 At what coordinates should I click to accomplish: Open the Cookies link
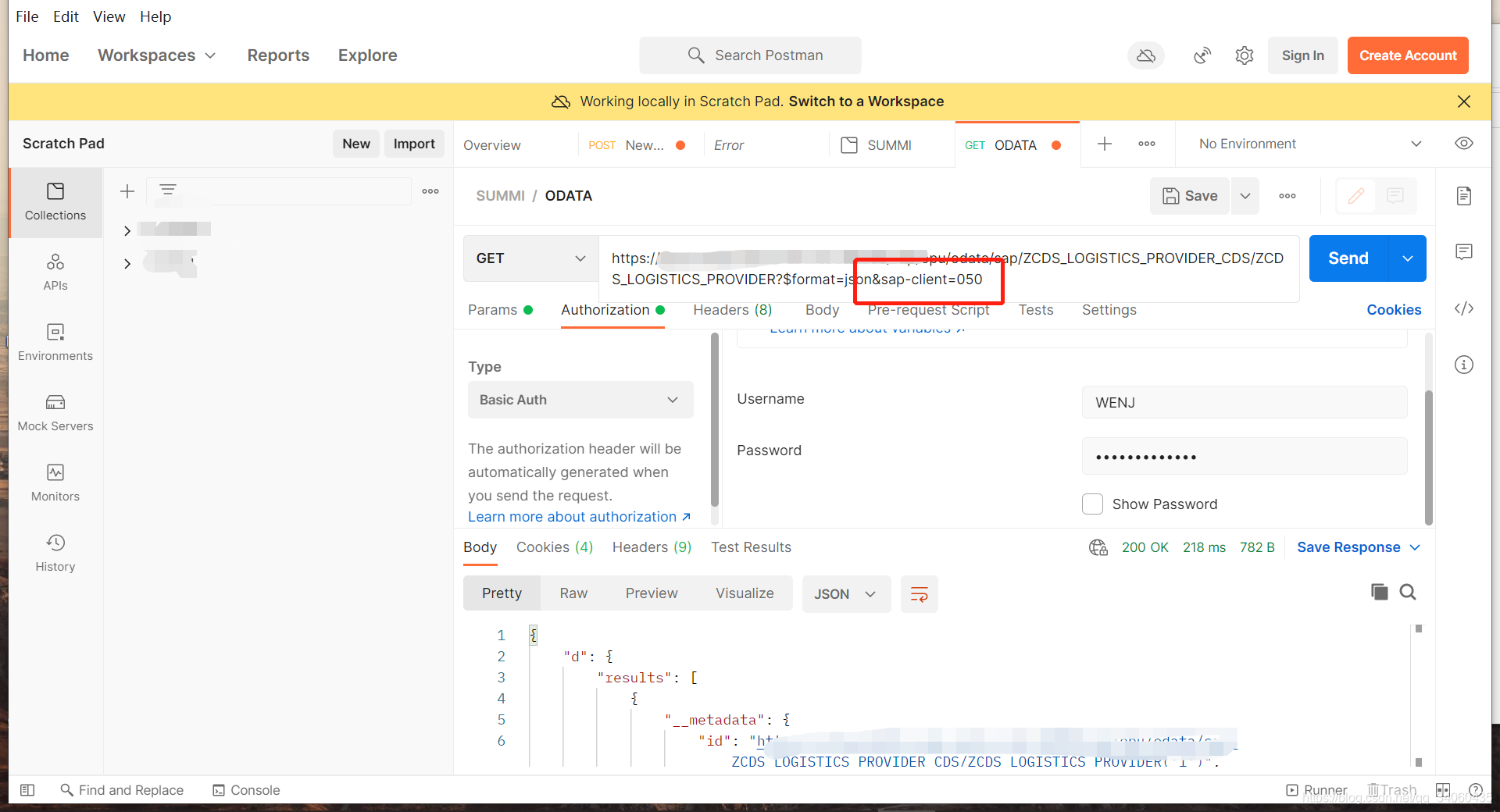(x=1394, y=310)
